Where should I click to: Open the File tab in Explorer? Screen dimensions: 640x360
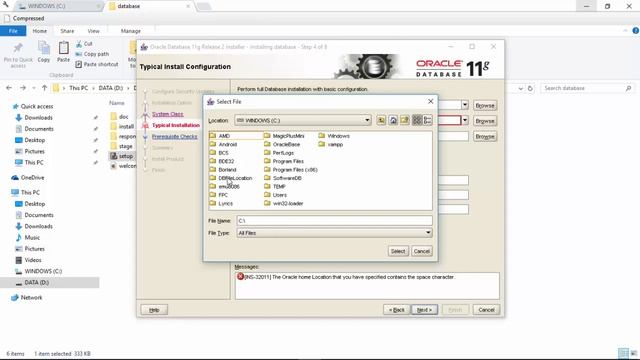click(x=13, y=31)
